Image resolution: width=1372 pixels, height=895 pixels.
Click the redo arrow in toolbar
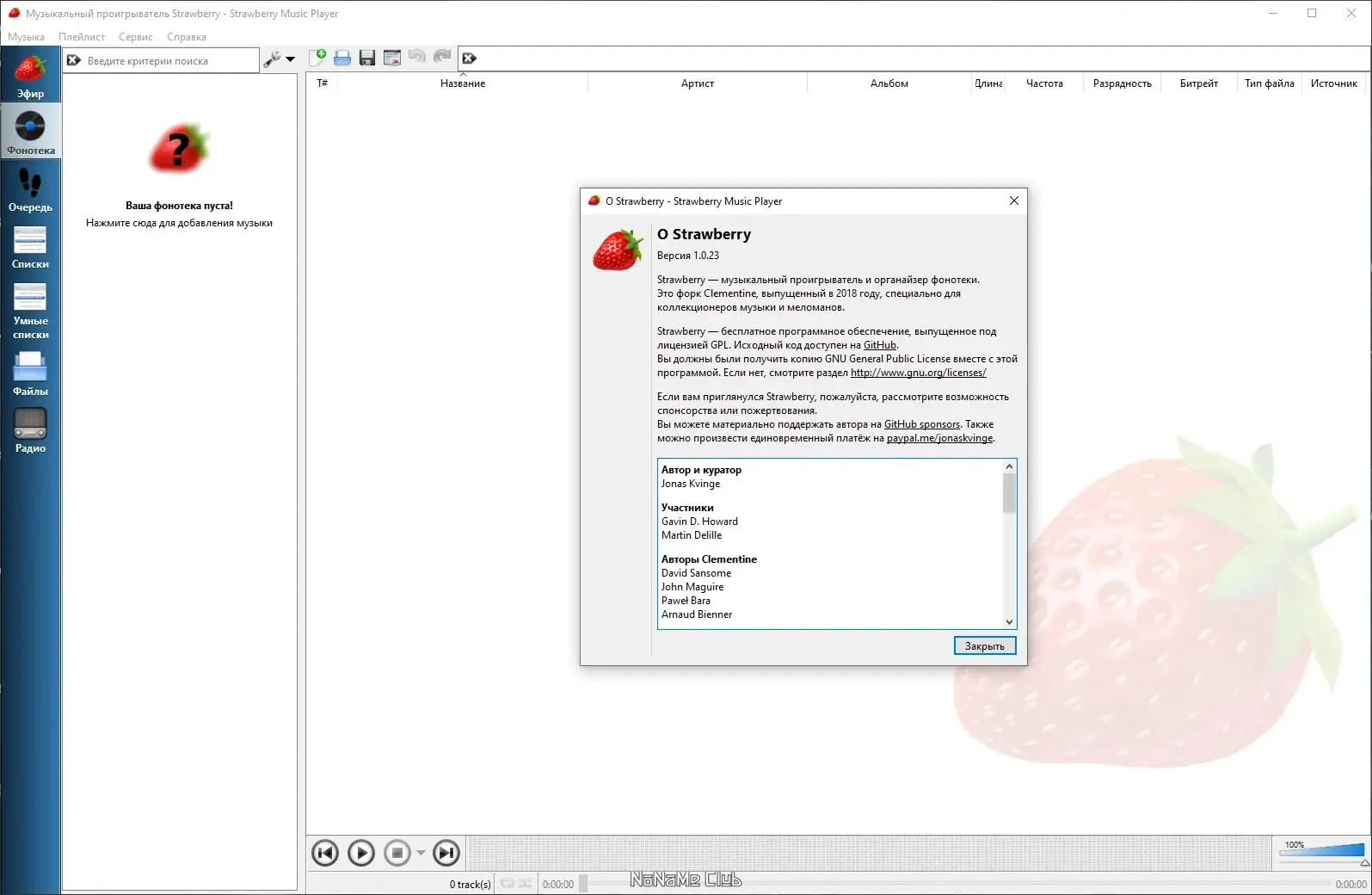442,57
